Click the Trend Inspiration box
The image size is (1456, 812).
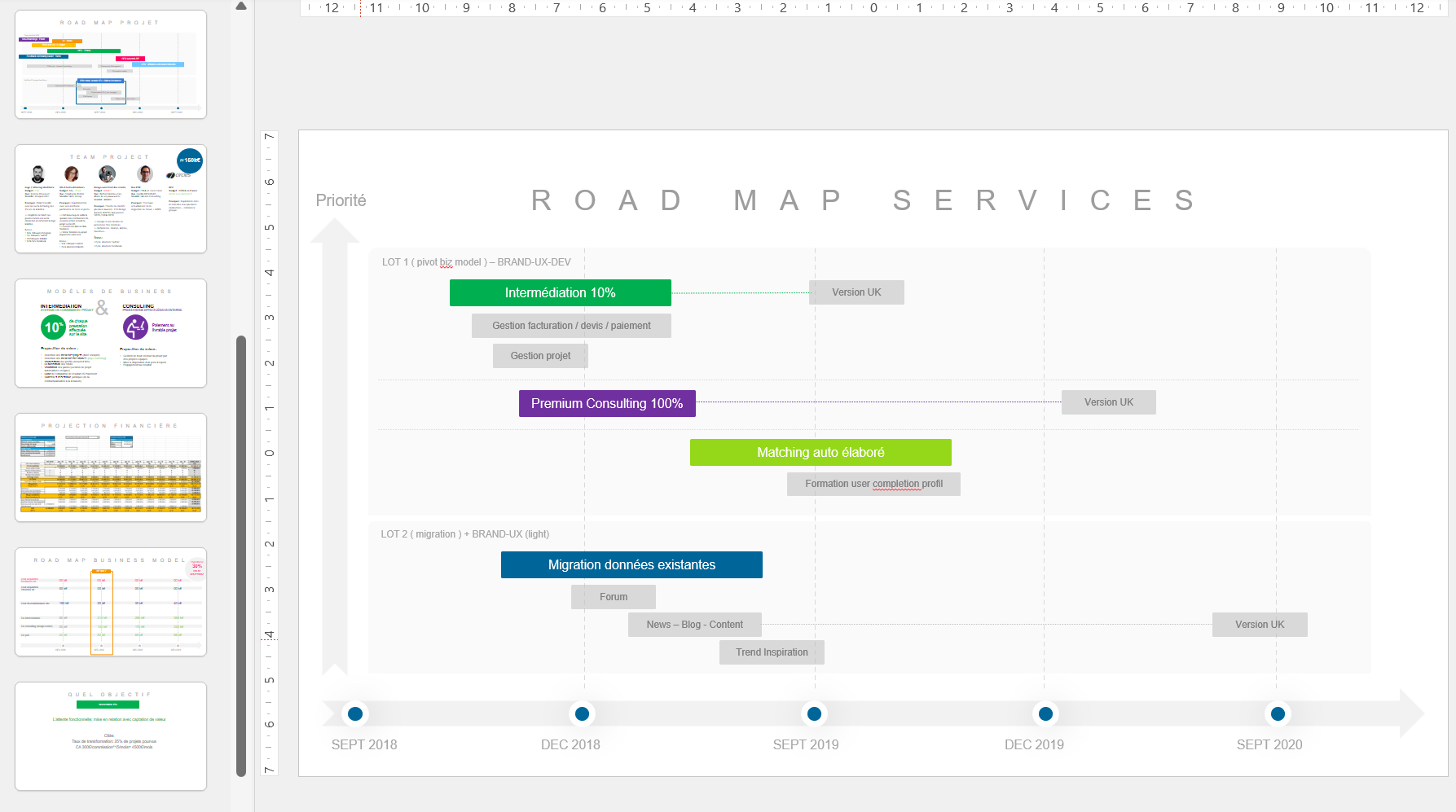[x=772, y=652]
